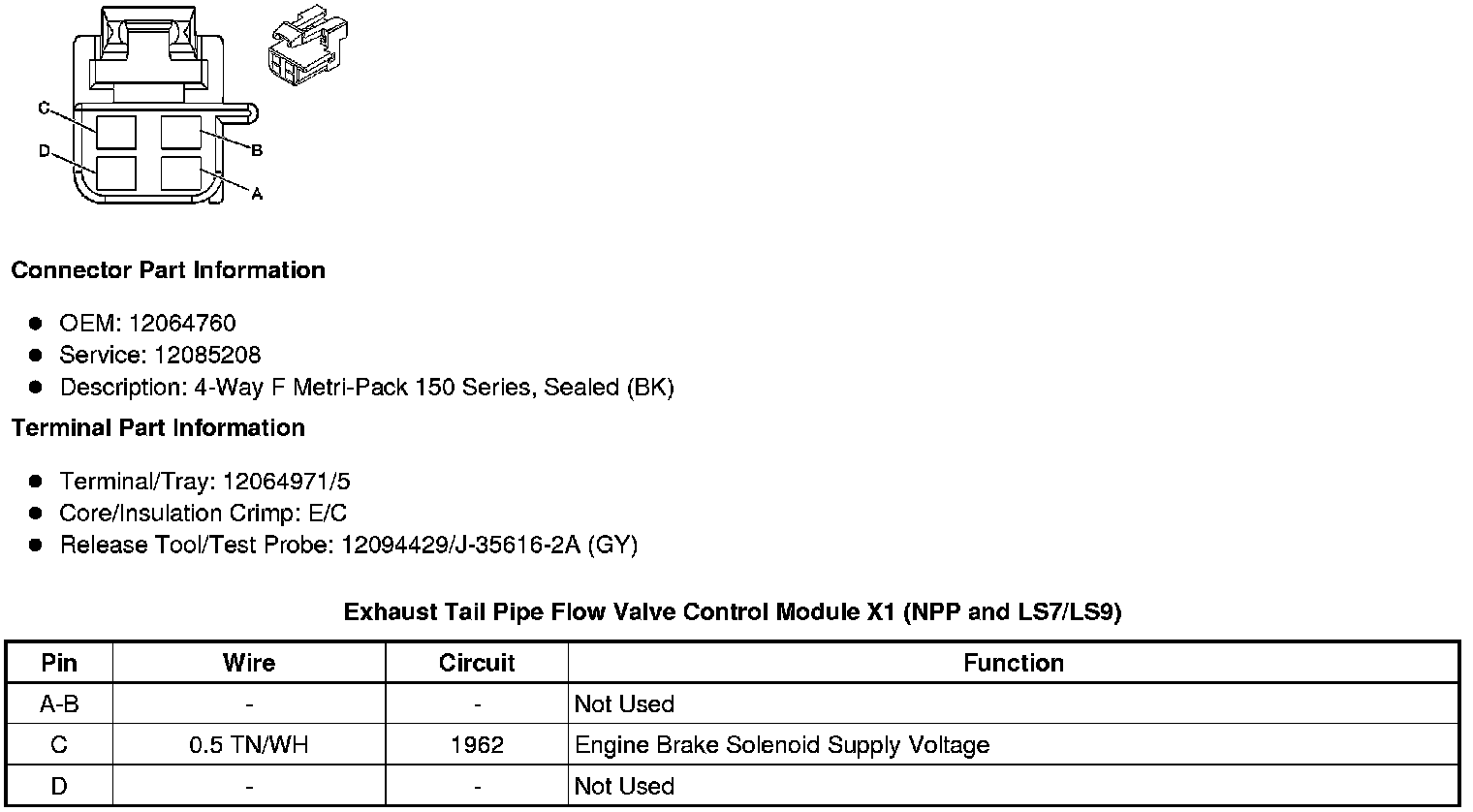Click the Terminal Part Information heading
Viewport: 1473px width, 812px height.
click(x=158, y=428)
